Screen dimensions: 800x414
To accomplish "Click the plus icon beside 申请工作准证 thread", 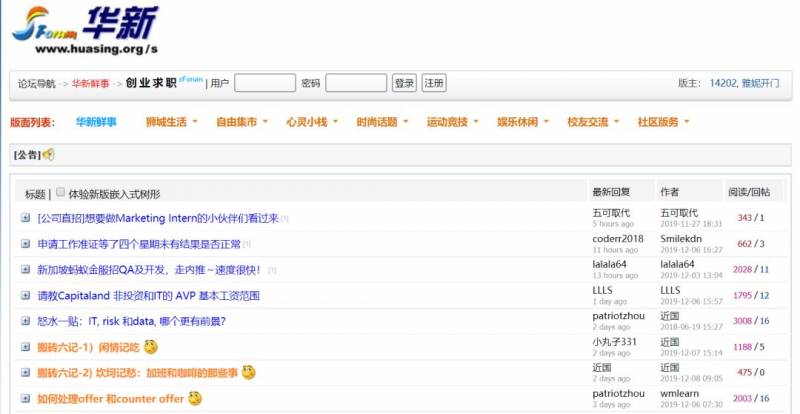I will tap(26, 244).
